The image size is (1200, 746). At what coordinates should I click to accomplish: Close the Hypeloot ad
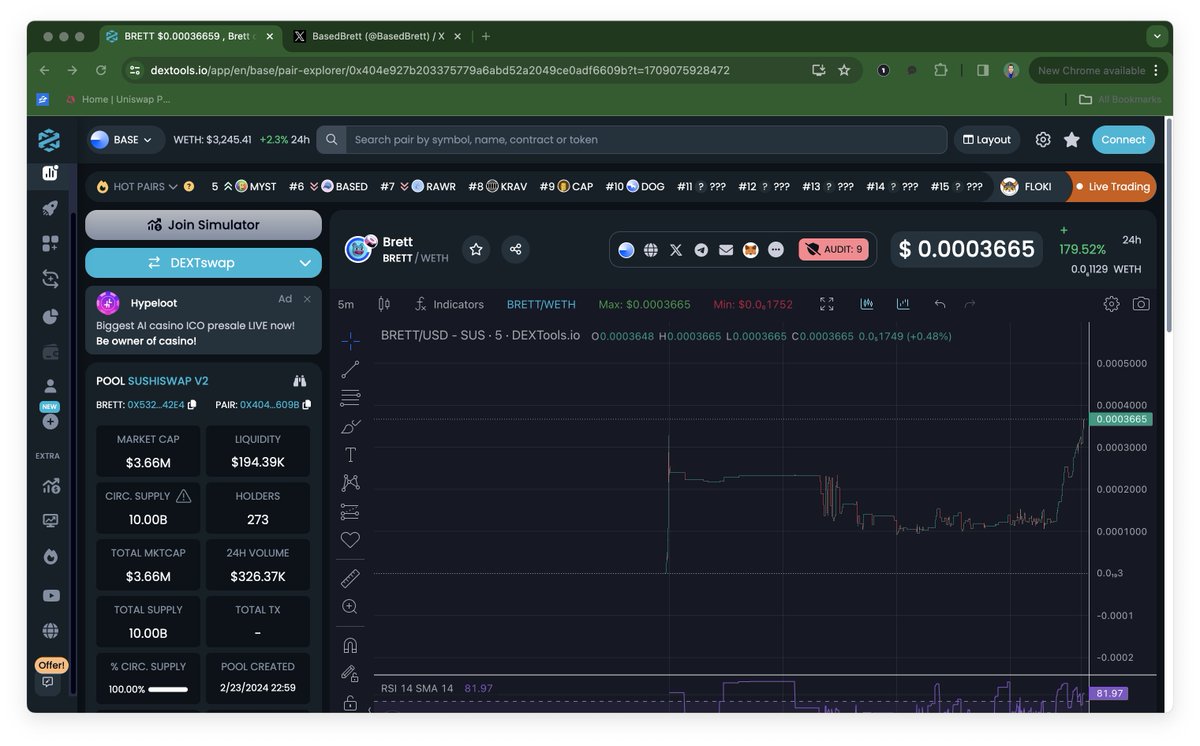pyautogui.click(x=307, y=299)
